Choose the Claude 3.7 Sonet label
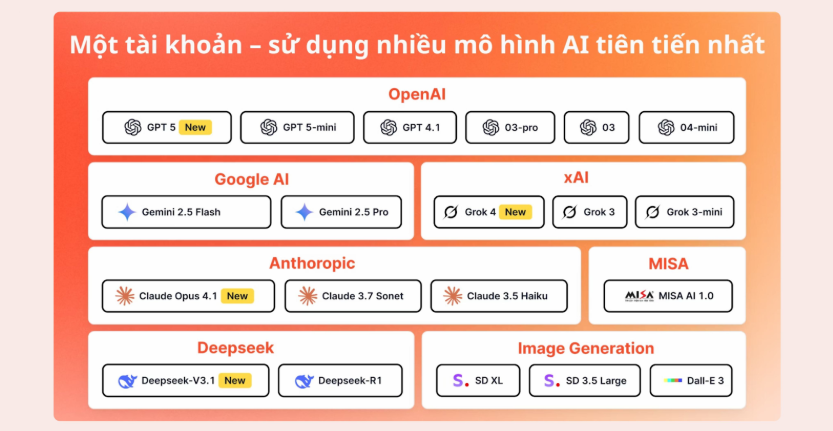 tap(363, 296)
